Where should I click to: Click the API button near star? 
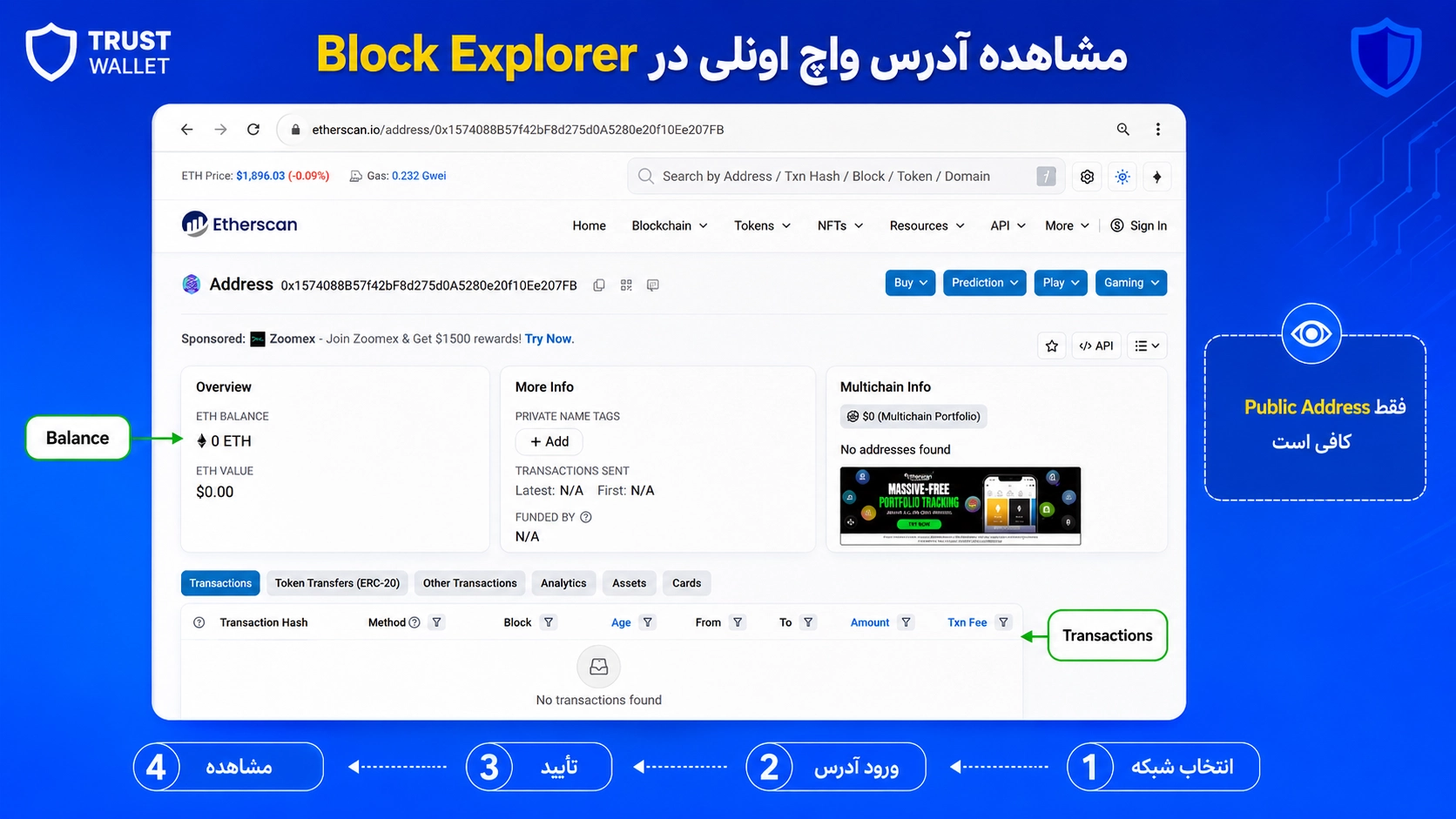click(1096, 346)
